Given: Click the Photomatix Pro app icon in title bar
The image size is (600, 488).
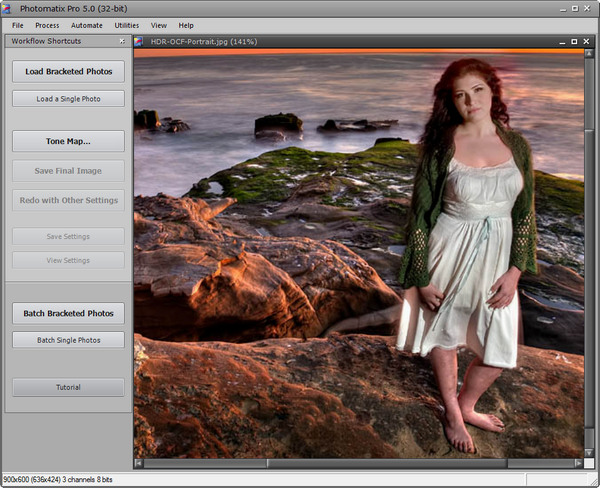Looking at the screenshot, I should point(8,8).
